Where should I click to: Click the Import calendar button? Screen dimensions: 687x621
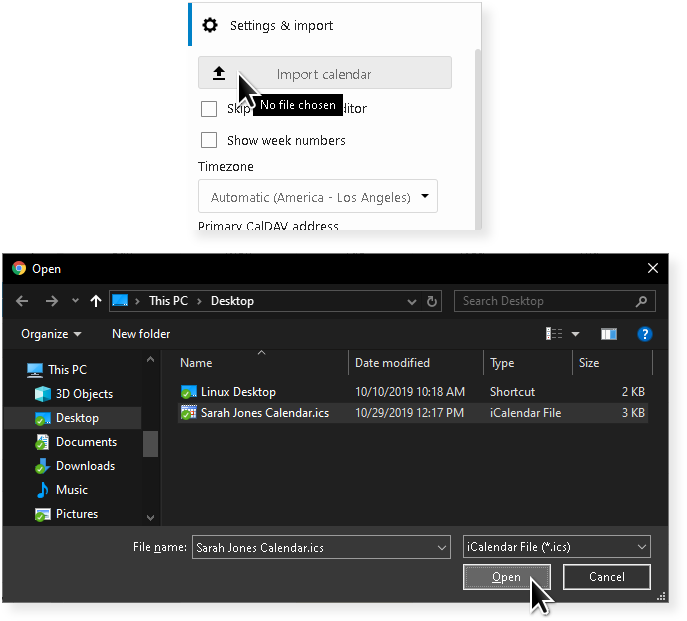point(324,74)
